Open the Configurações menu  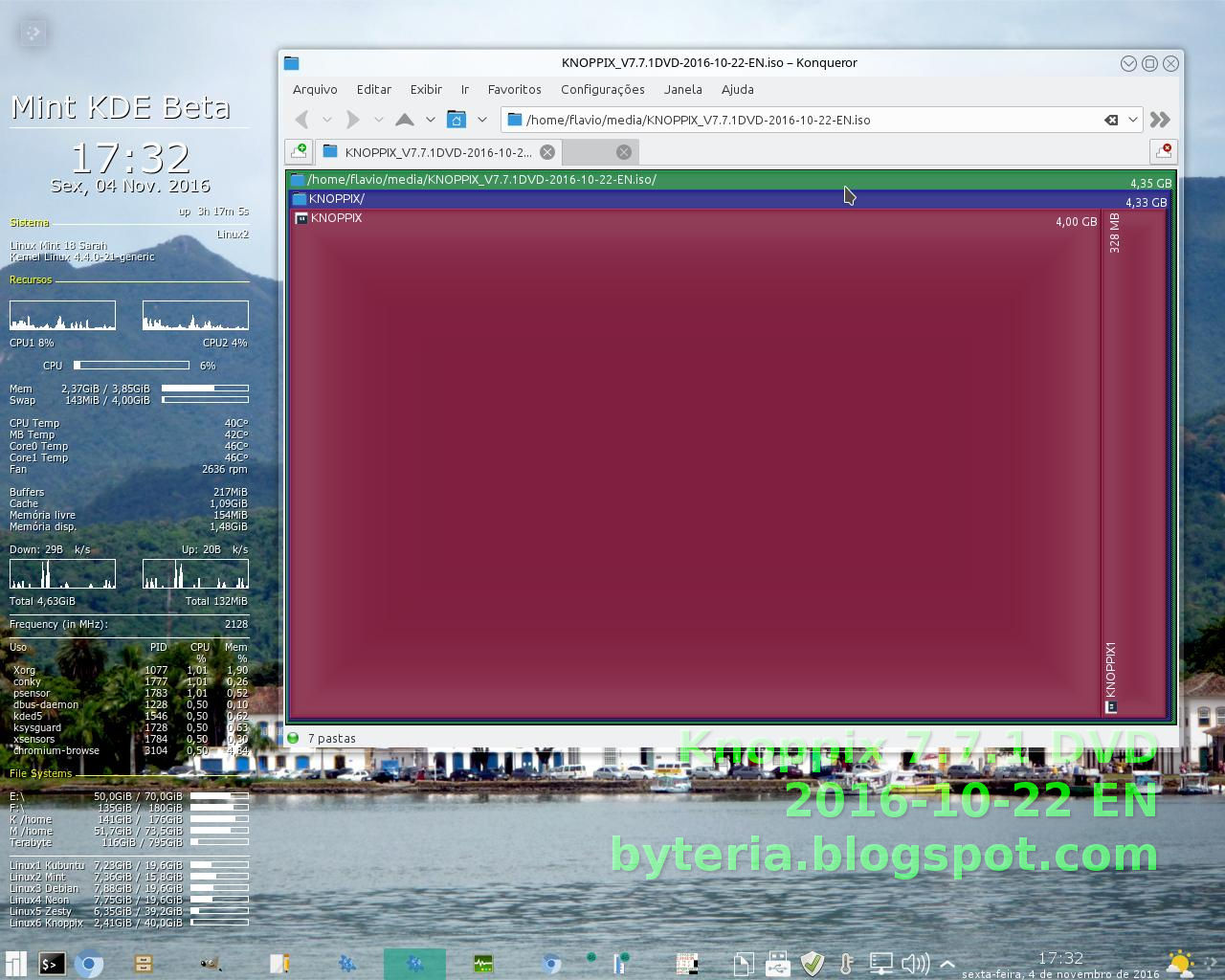602,89
